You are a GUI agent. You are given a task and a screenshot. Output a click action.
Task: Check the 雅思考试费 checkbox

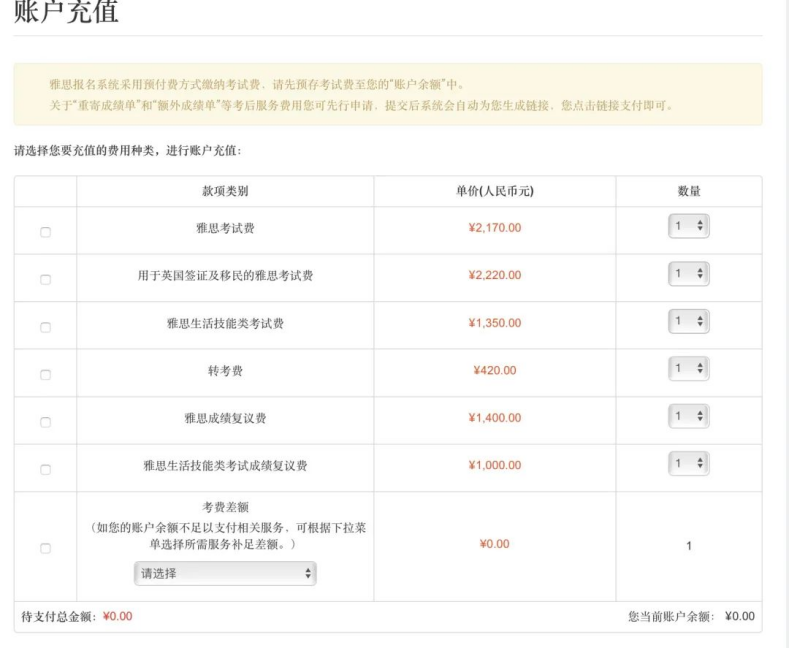tap(45, 232)
